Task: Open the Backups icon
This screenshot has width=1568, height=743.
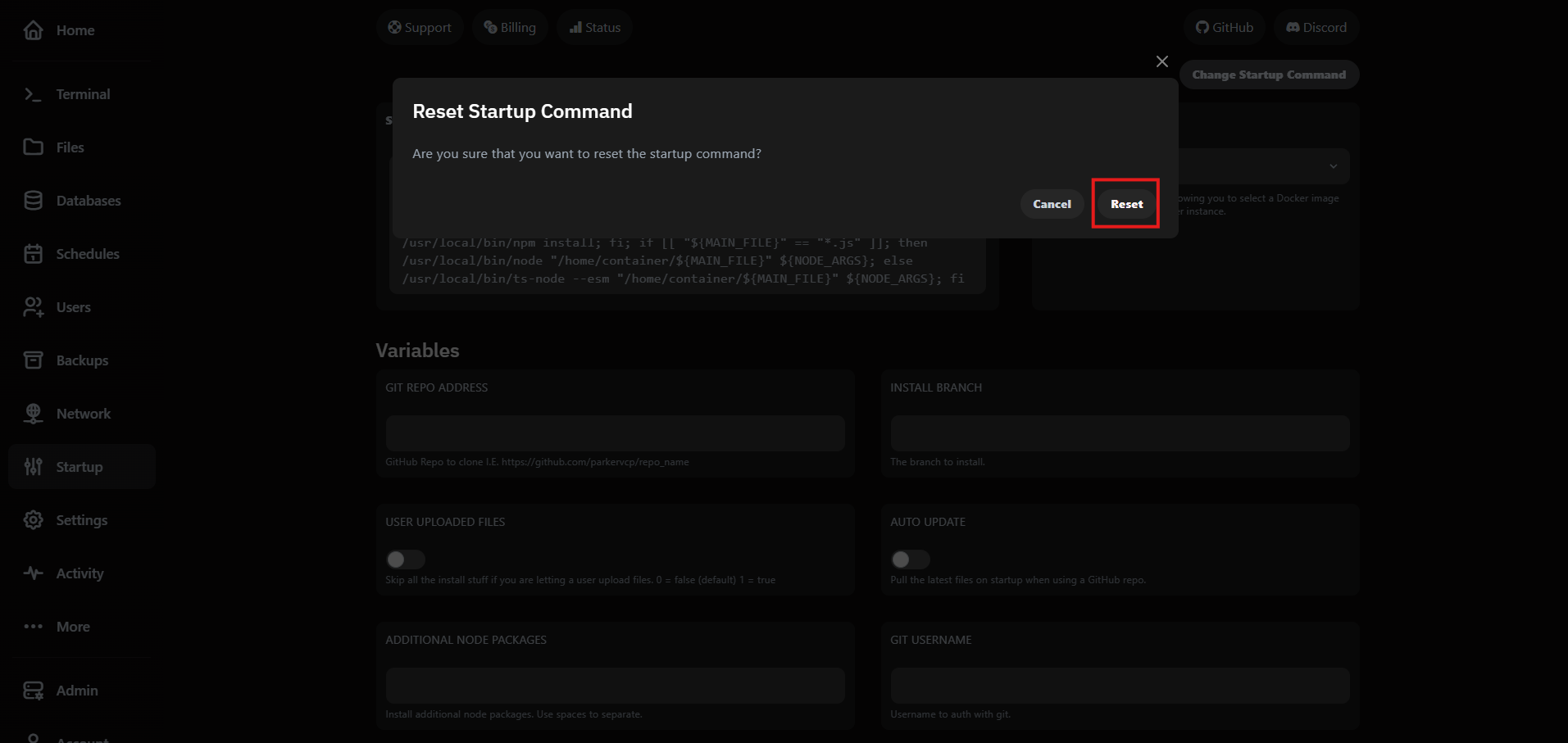Action: (33, 360)
